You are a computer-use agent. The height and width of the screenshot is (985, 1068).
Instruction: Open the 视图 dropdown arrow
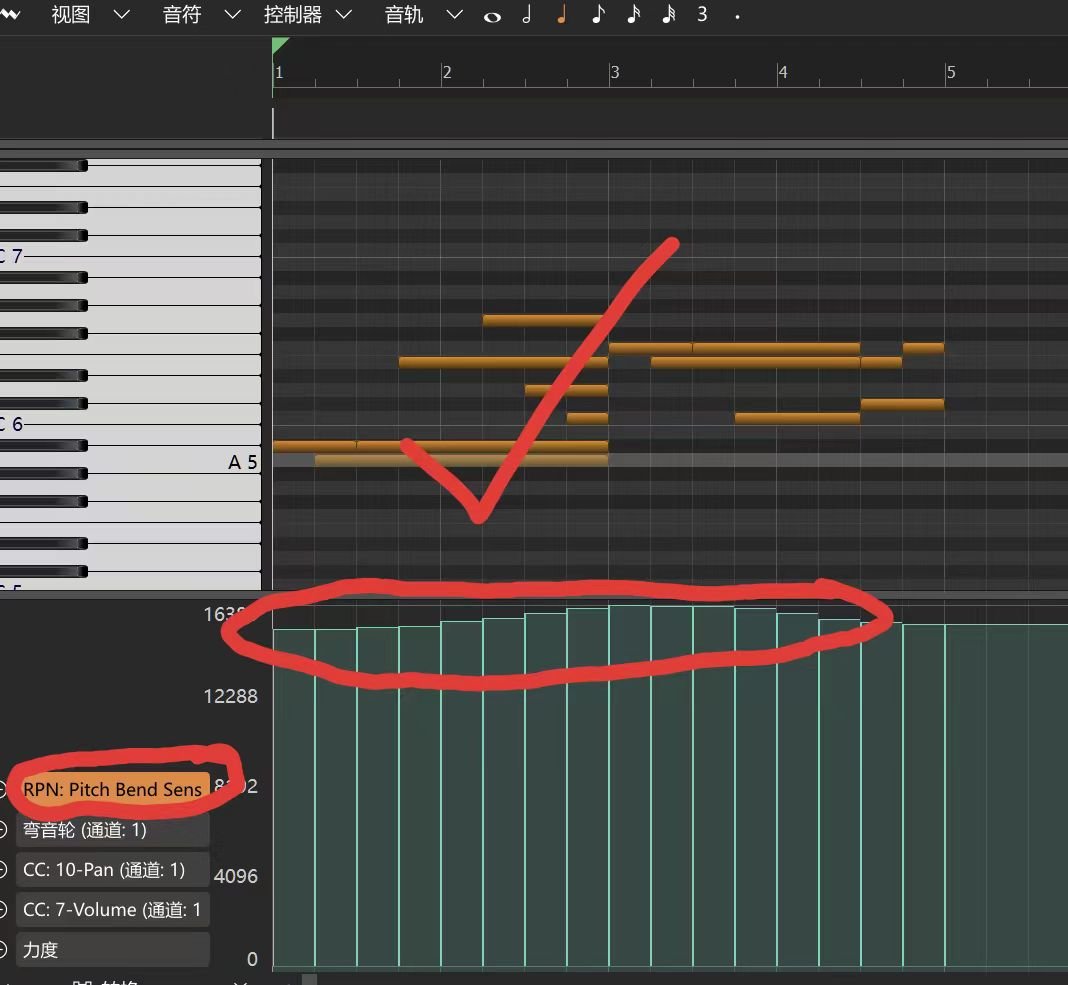121,15
